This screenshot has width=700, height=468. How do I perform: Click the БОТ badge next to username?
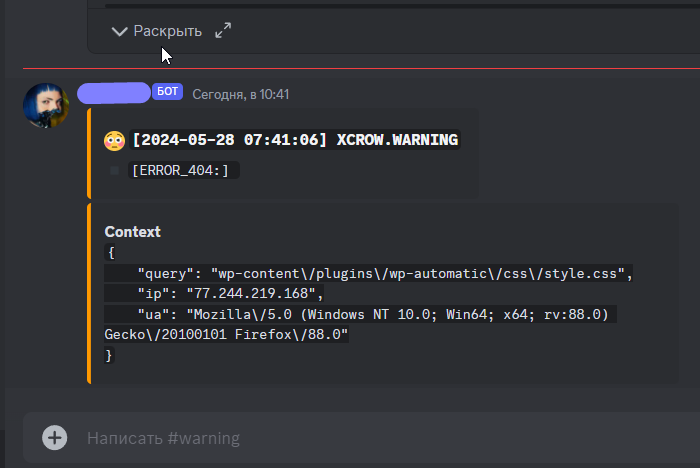point(168,93)
